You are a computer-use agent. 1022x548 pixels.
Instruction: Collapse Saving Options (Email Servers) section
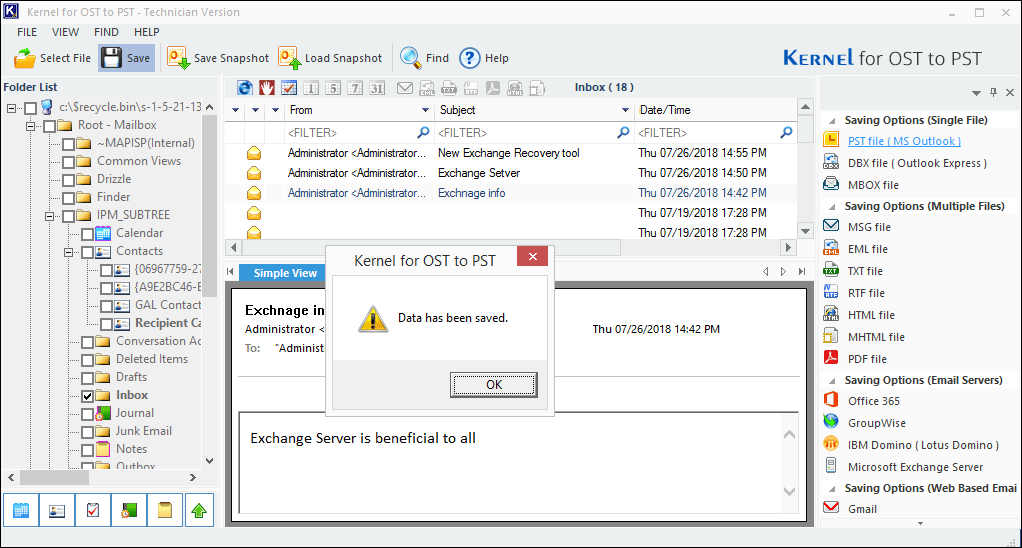coord(832,381)
